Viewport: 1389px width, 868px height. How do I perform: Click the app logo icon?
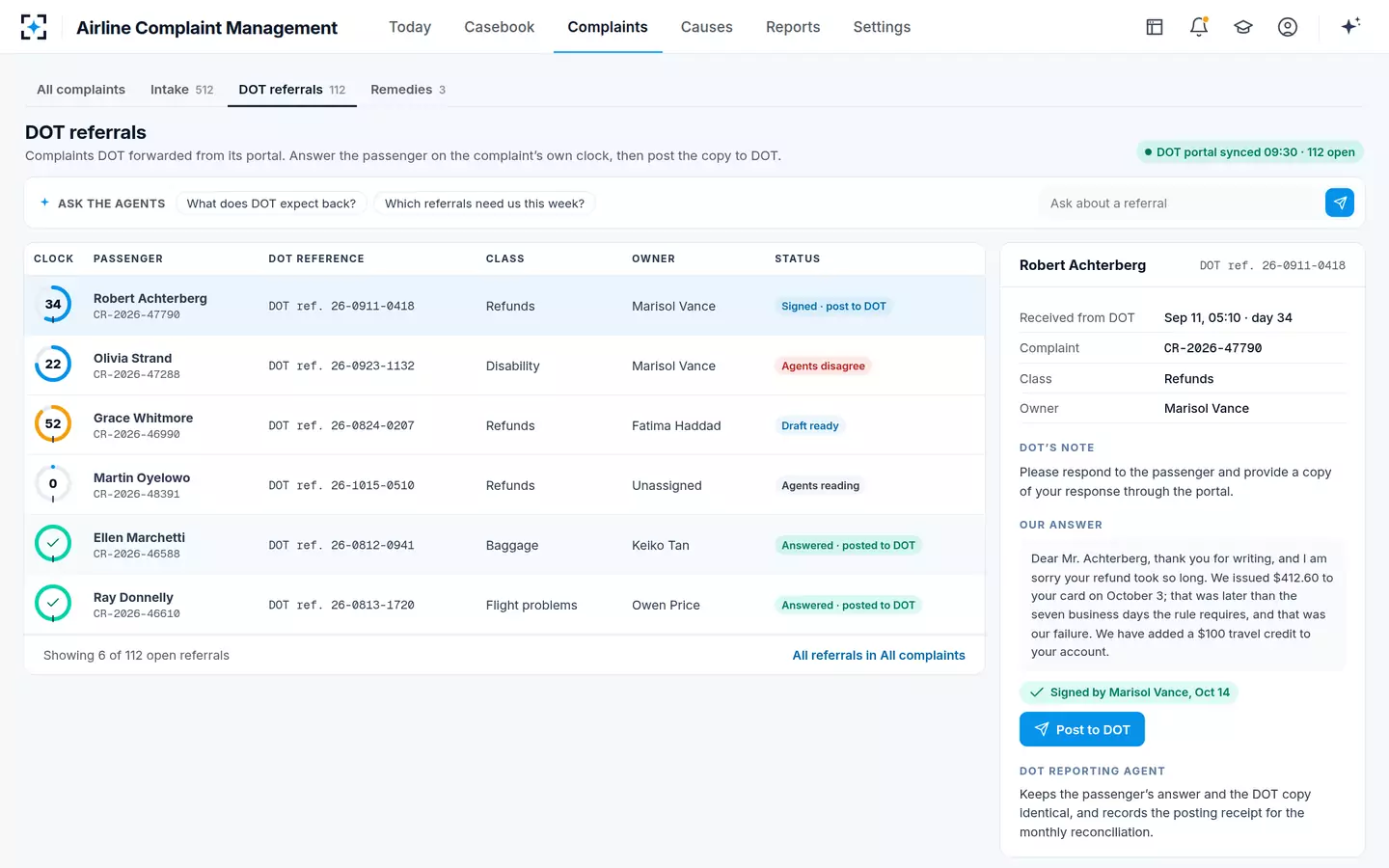click(34, 27)
